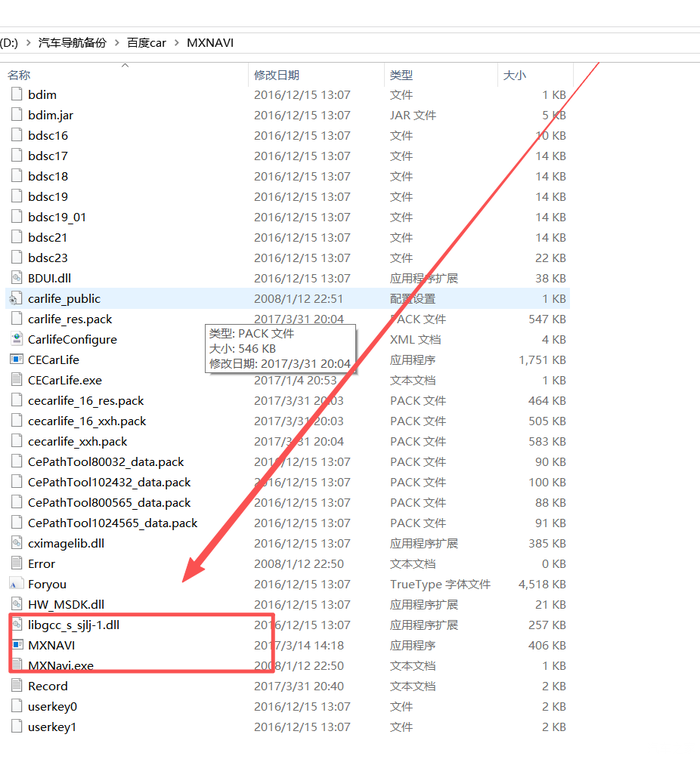The width and height of the screenshot is (700, 759).
Task: Sort files by 修改日期 column header
Action: (278, 75)
